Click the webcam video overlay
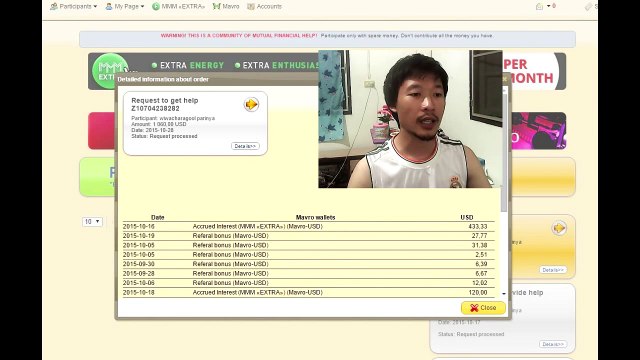 (410, 119)
